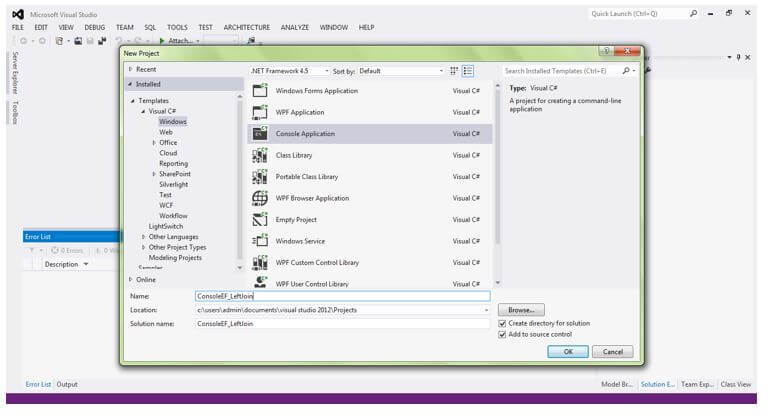Image resolution: width=773 pixels, height=418 pixels.
Task: Toggle Create directory for solution checkbox
Action: tap(502, 323)
